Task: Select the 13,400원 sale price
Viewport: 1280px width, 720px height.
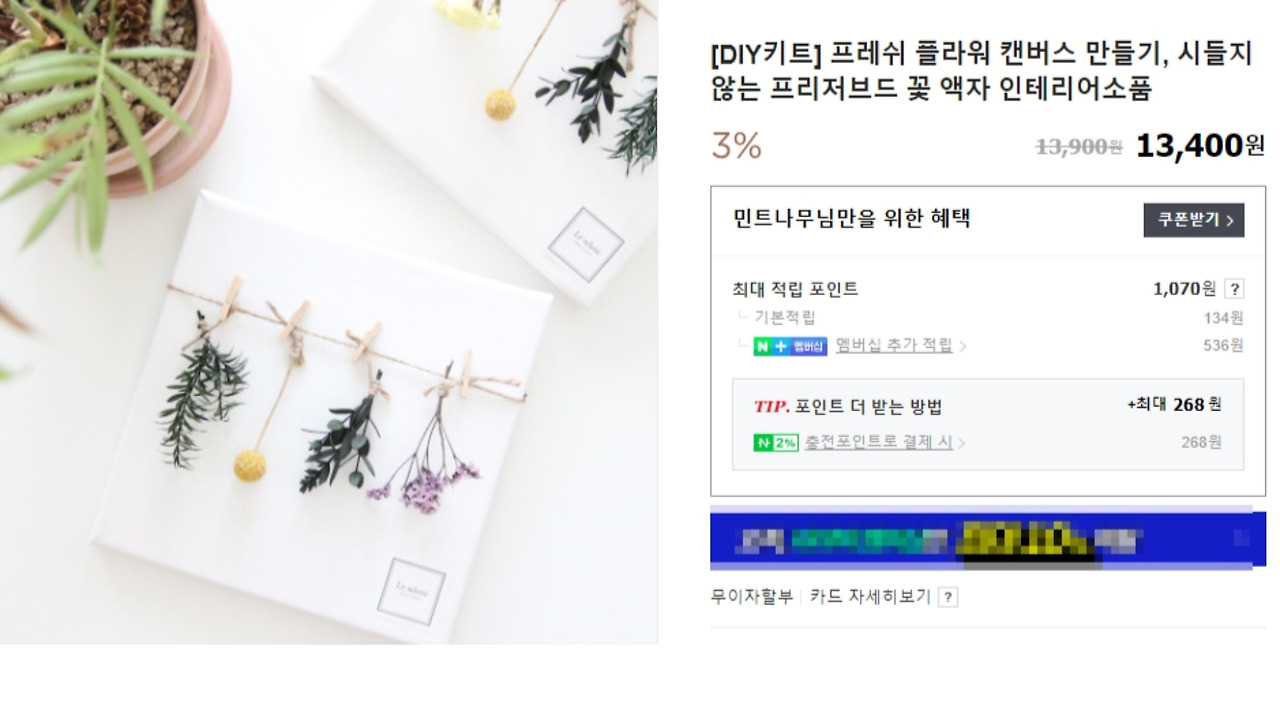Action: pos(1201,146)
